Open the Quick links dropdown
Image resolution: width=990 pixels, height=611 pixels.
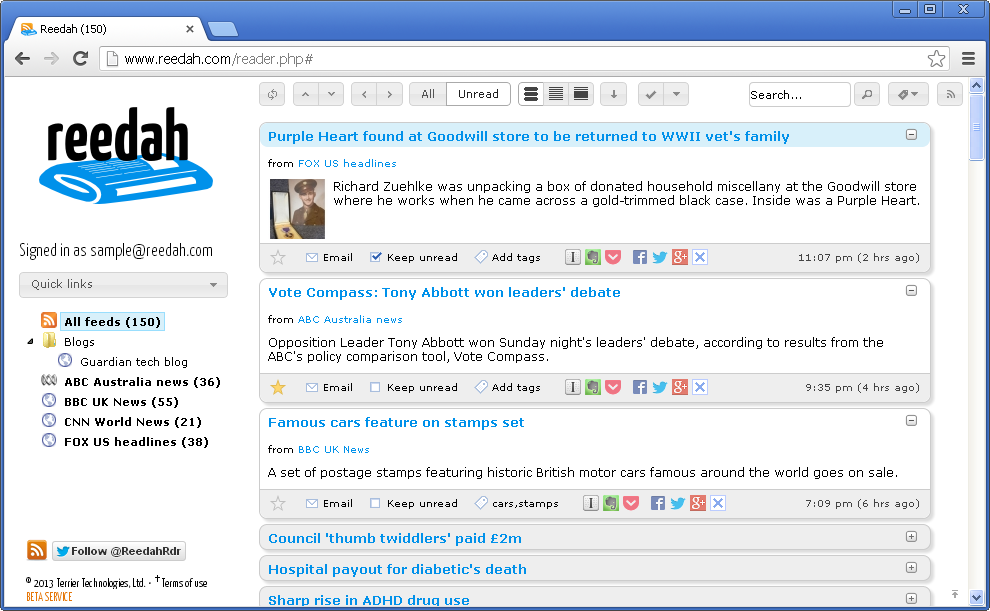(x=123, y=285)
